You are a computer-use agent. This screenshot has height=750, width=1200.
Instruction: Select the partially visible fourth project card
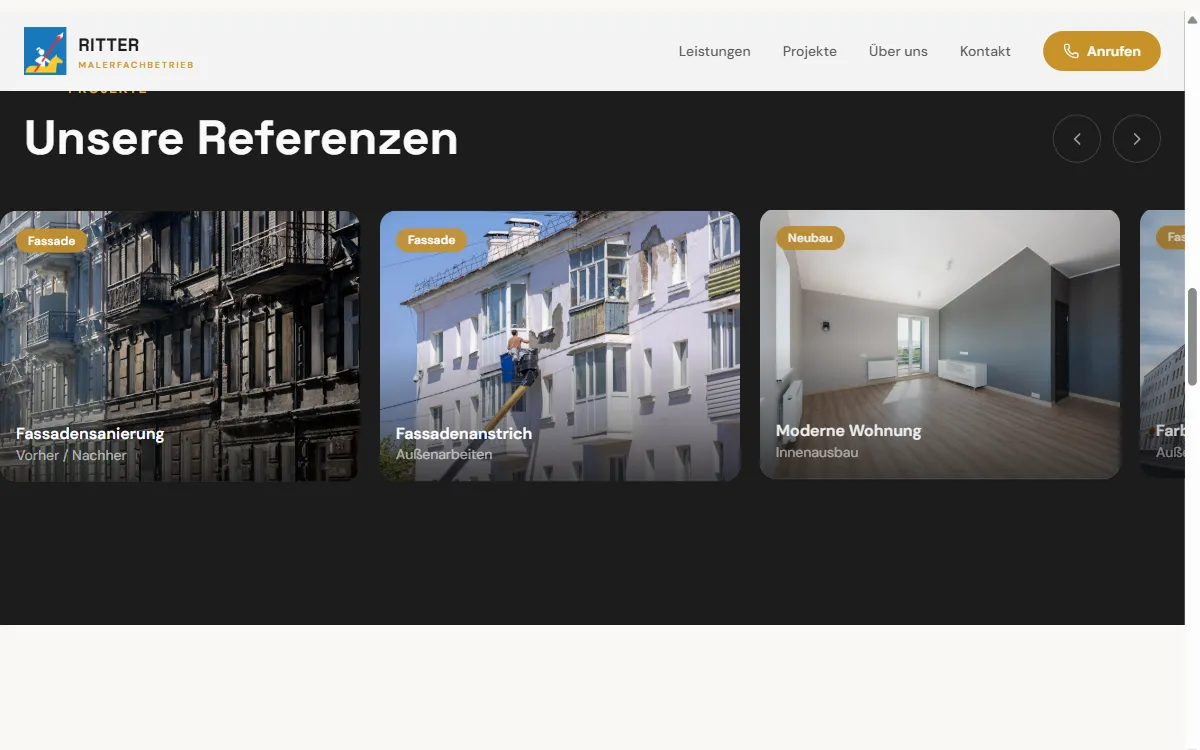(1163, 345)
